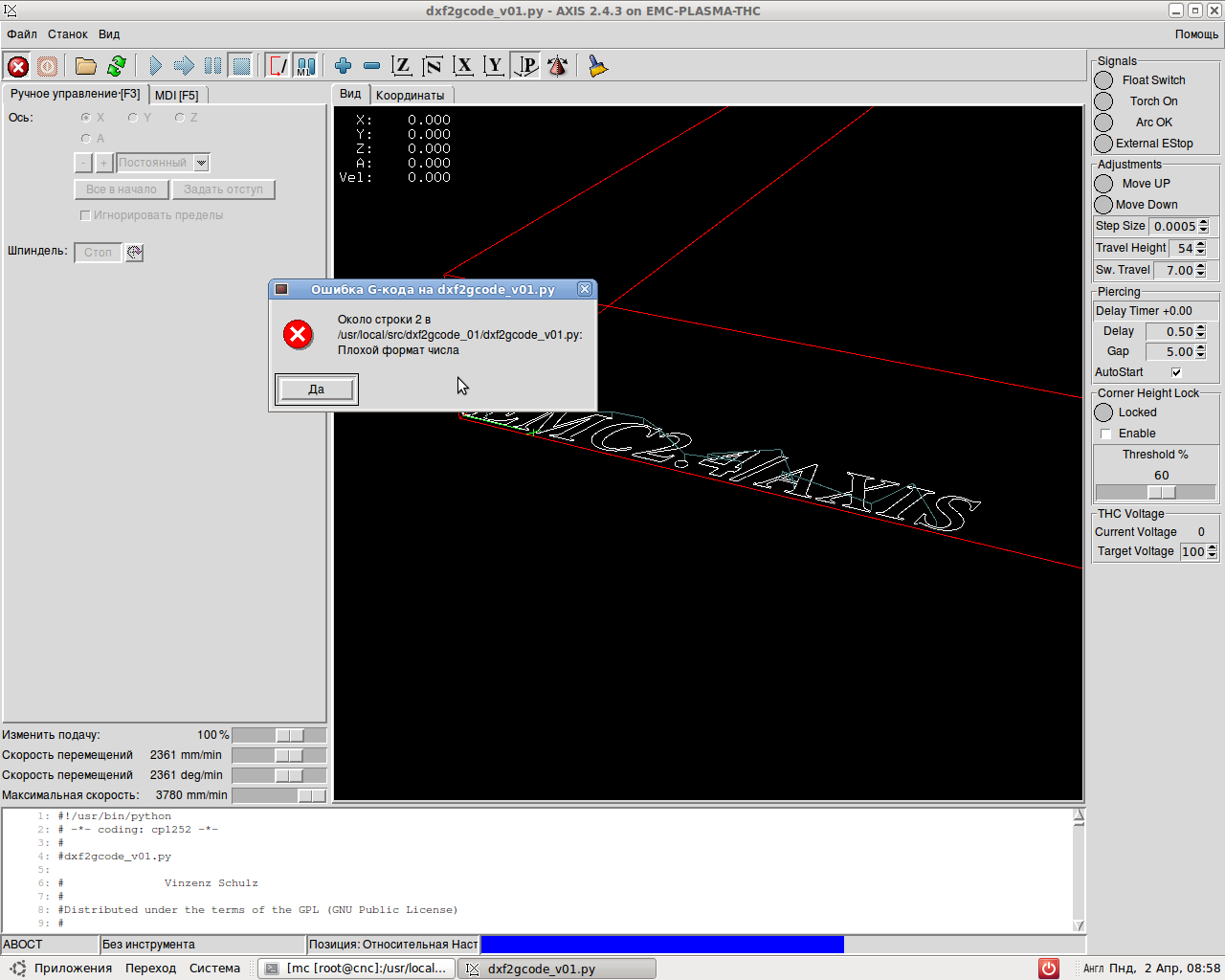Clear live plot with broom icon
Viewport: 1225px width, 980px height.
tap(598, 66)
